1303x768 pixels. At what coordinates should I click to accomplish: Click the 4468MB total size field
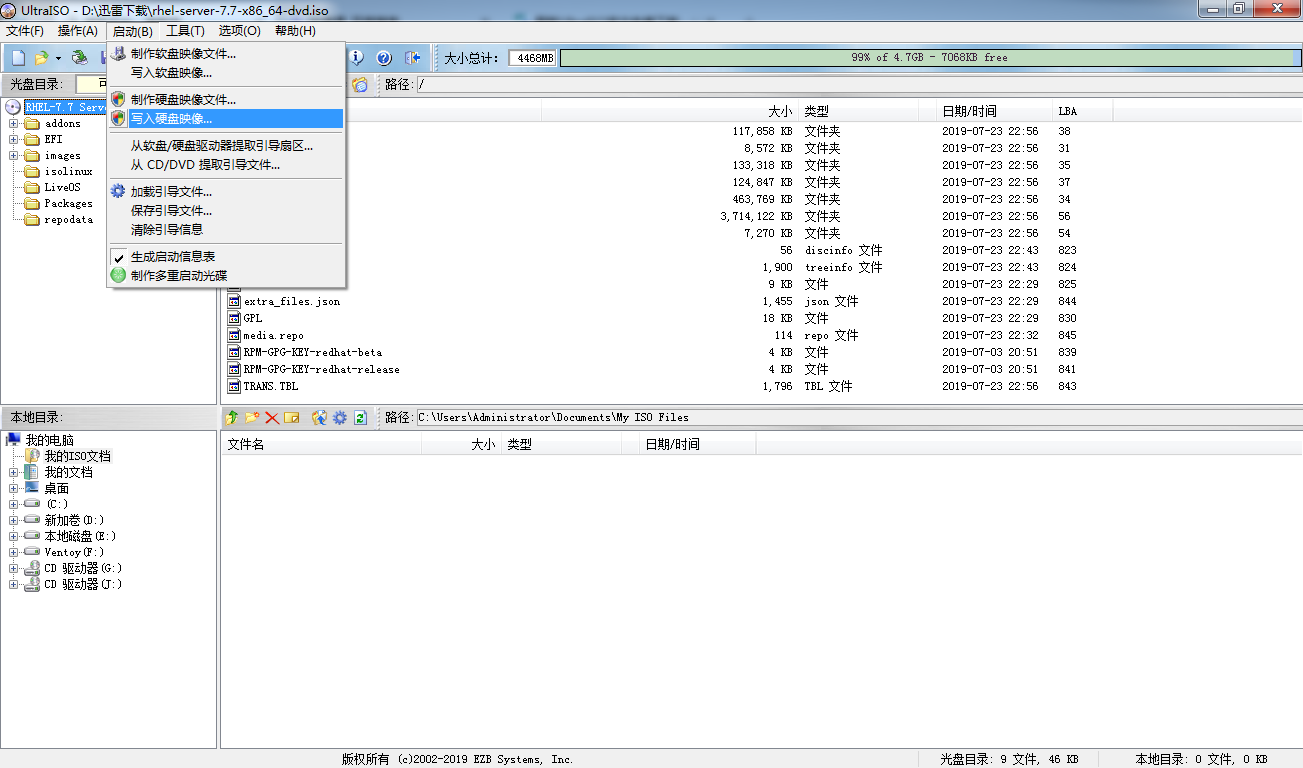click(532, 58)
